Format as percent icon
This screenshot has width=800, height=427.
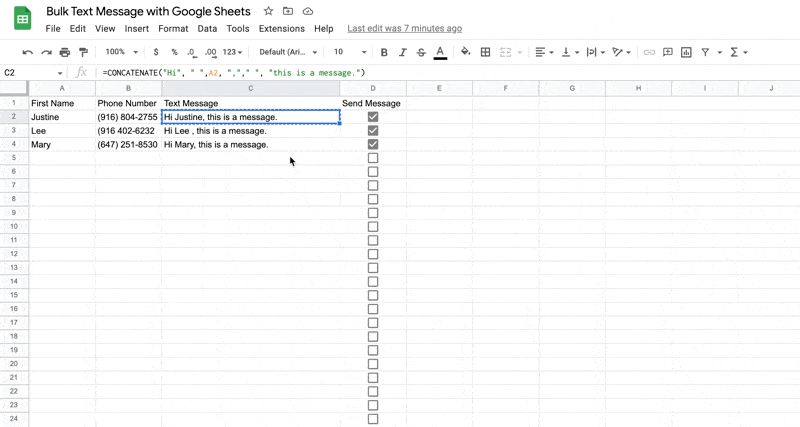(x=174, y=52)
